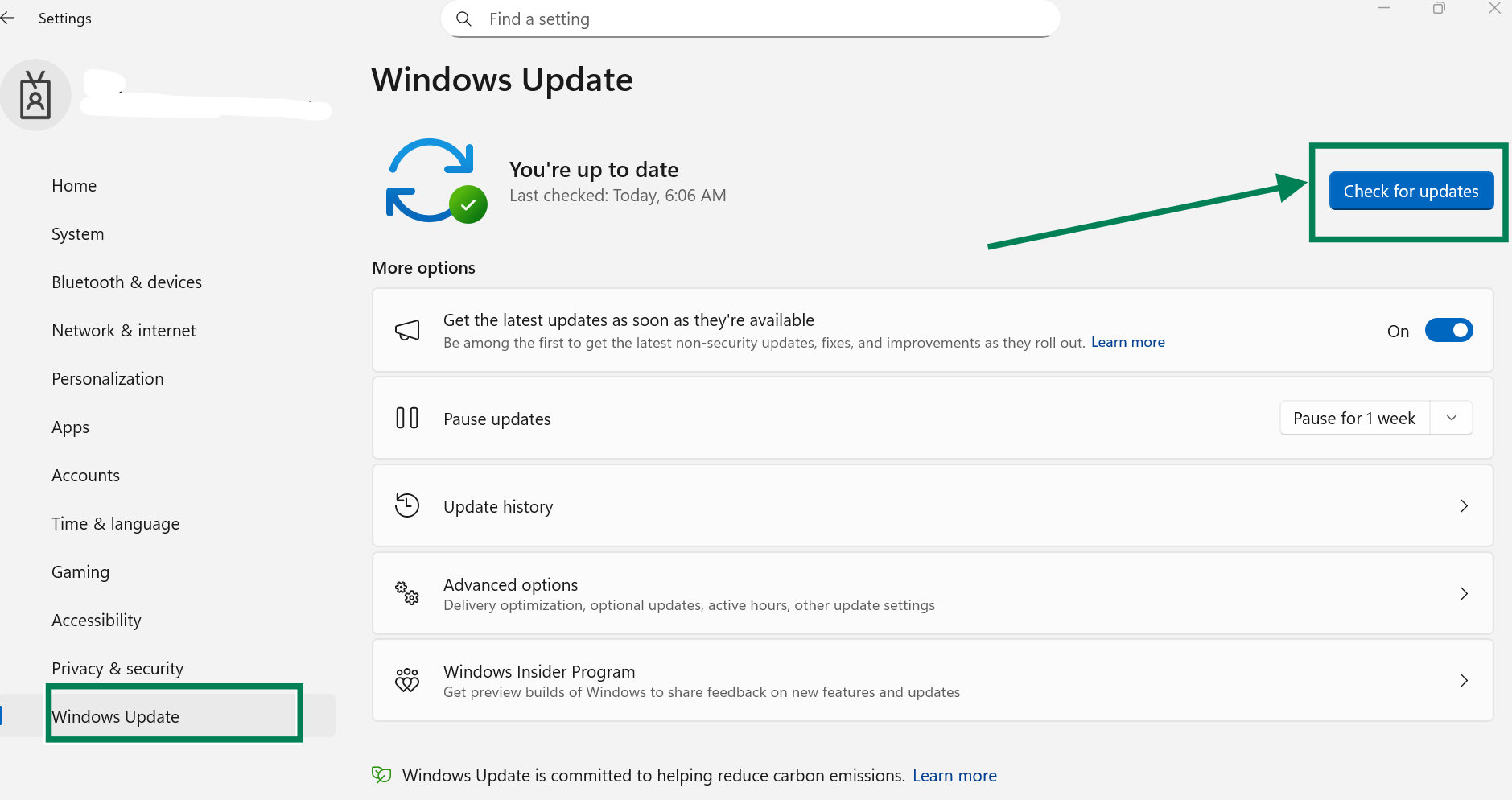Open Gaming settings in the sidebar
Screen dimensions: 1512x800
[80, 572]
